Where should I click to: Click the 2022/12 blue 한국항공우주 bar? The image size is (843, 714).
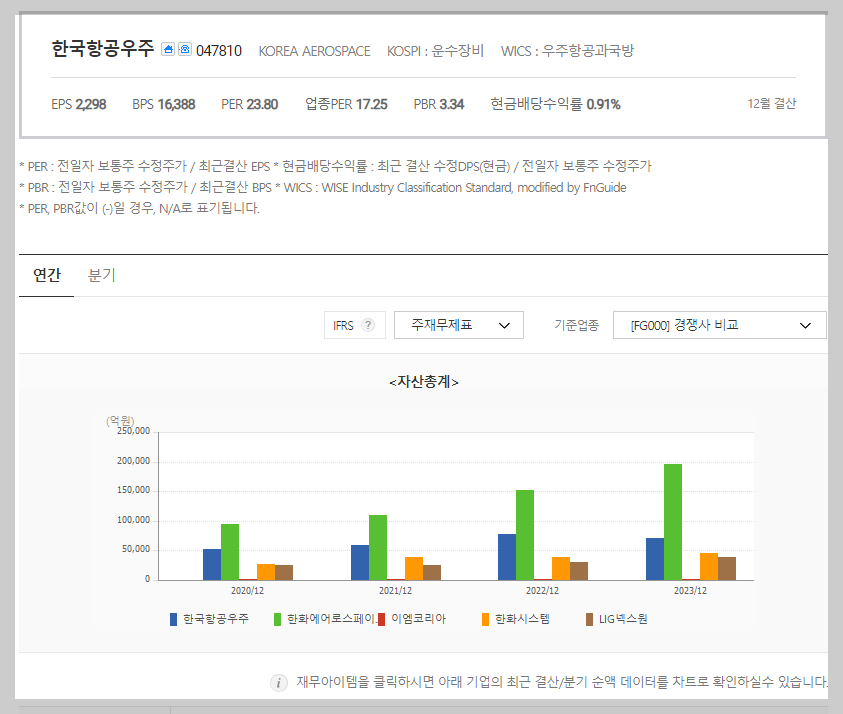pos(507,557)
